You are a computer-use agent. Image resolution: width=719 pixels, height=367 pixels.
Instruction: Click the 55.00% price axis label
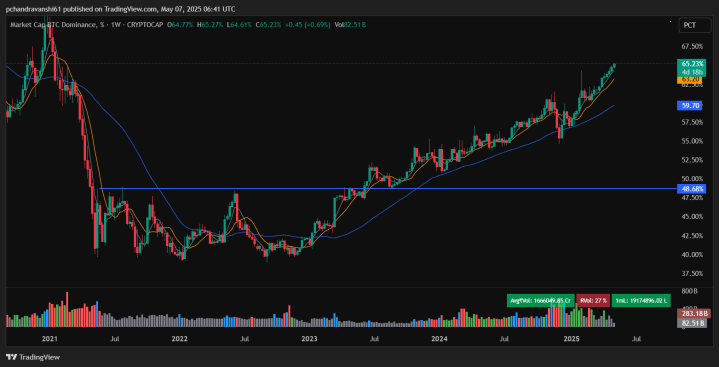coord(692,141)
